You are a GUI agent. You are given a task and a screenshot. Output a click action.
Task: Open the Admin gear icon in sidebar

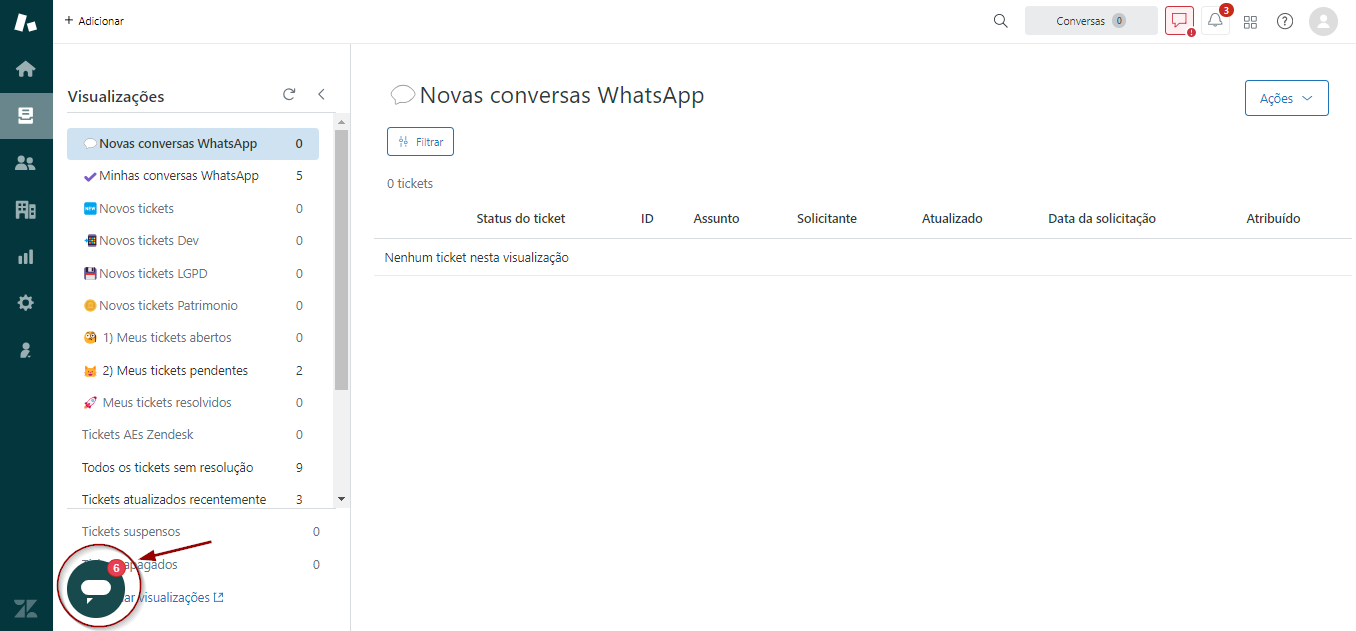(x=26, y=303)
